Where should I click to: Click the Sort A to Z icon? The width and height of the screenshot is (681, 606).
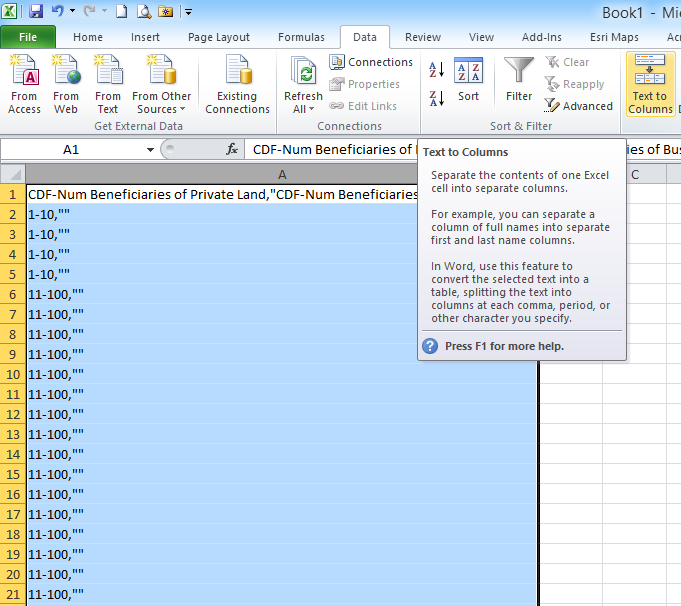[436, 70]
